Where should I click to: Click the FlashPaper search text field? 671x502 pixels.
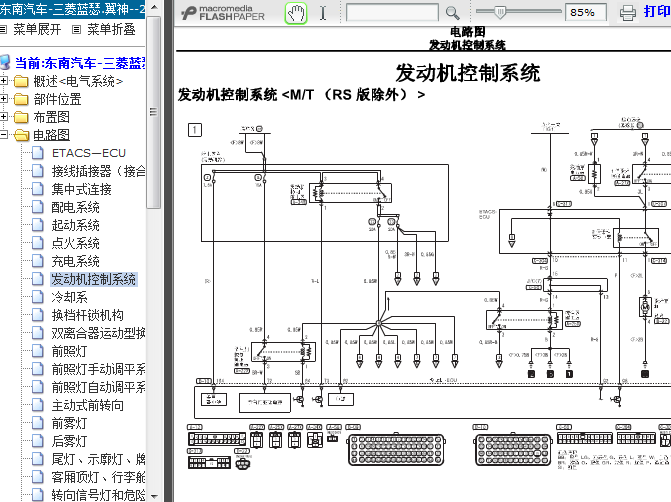coord(392,13)
